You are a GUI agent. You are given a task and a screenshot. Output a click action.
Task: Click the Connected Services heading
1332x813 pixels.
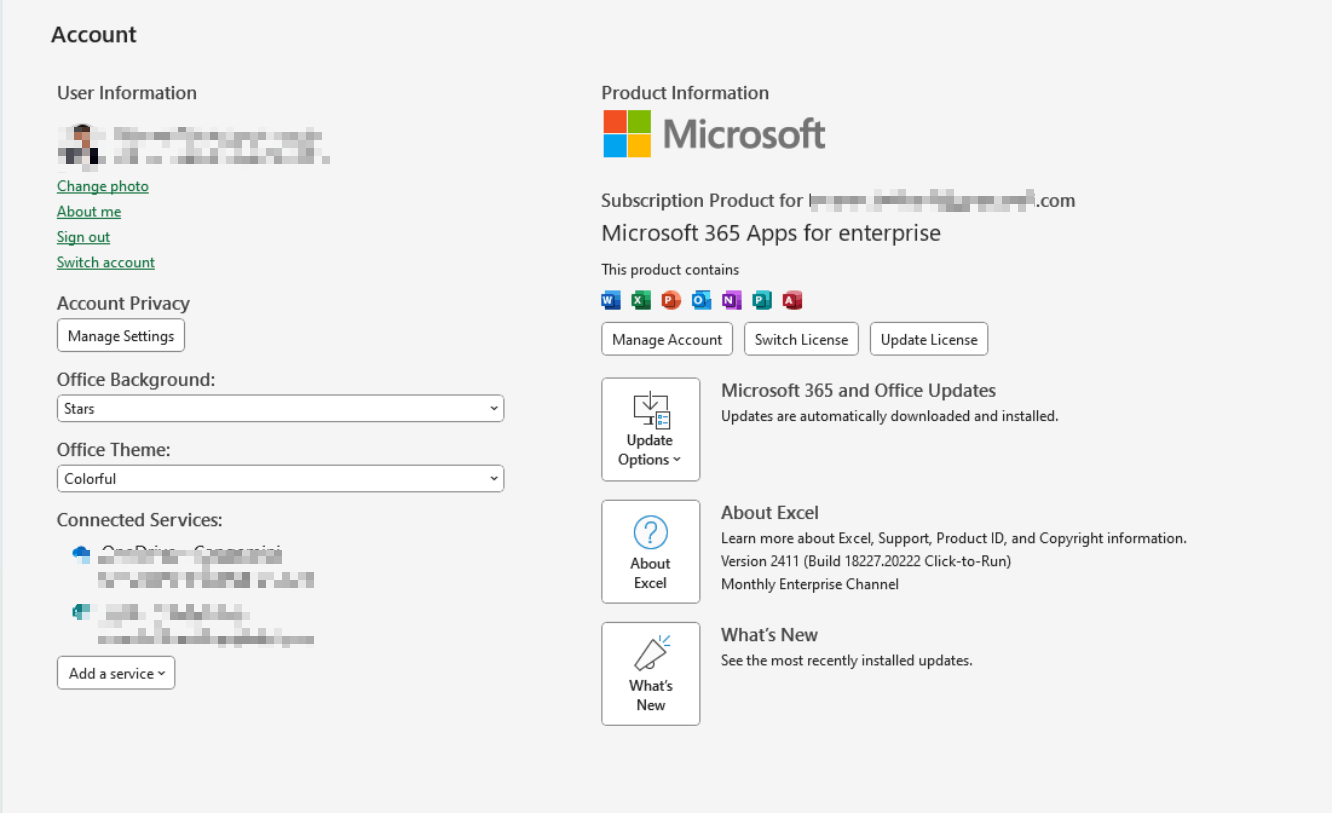click(139, 520)
